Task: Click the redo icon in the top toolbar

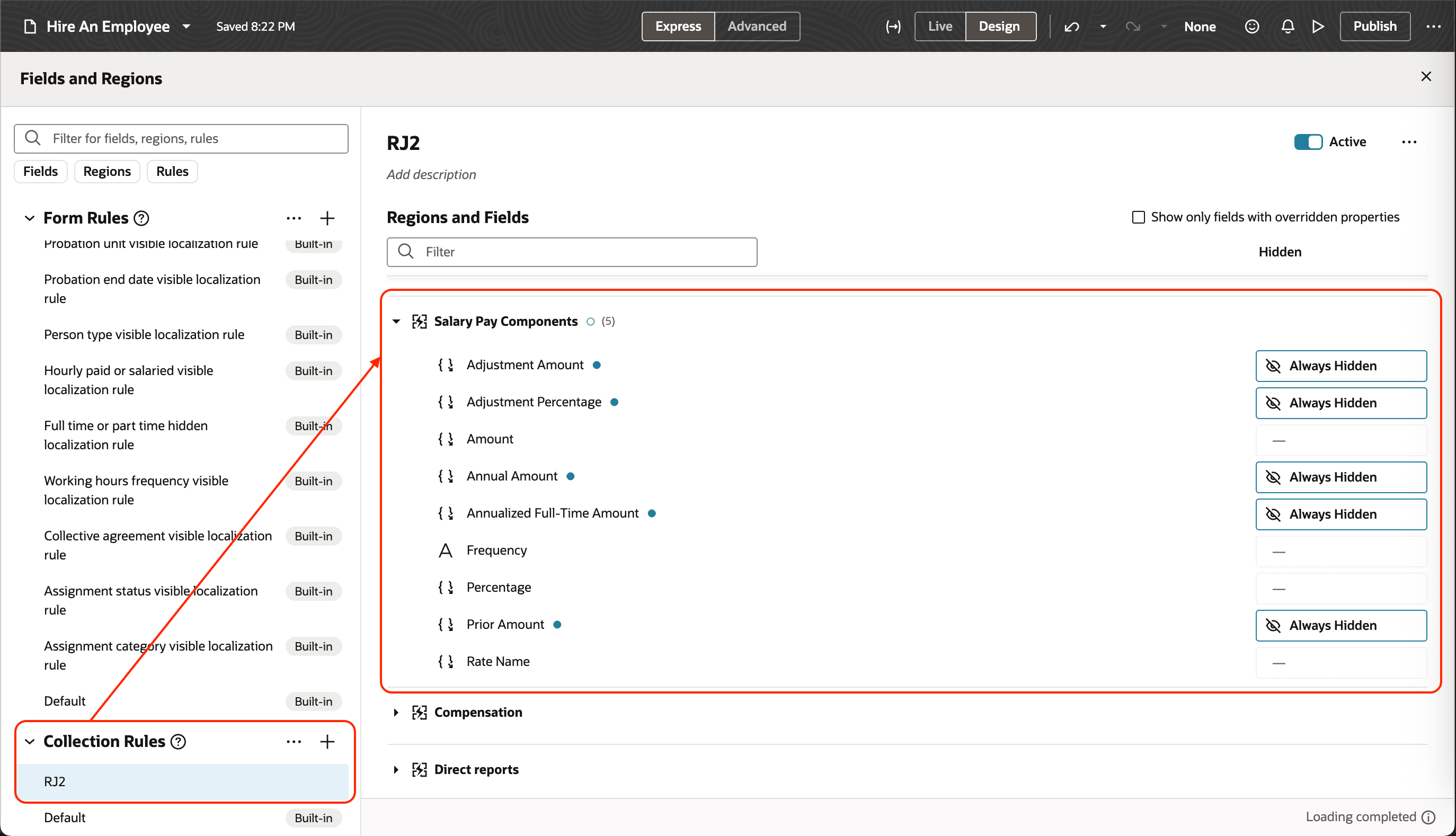Action: tap(1133, 26)
